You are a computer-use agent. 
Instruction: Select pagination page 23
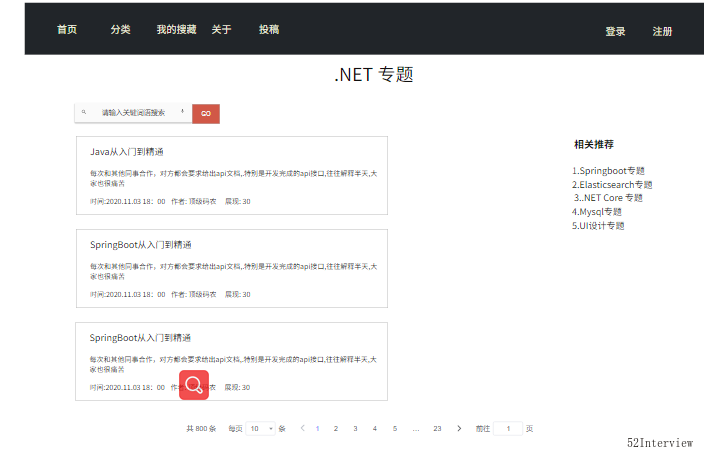tap(437, 428)
